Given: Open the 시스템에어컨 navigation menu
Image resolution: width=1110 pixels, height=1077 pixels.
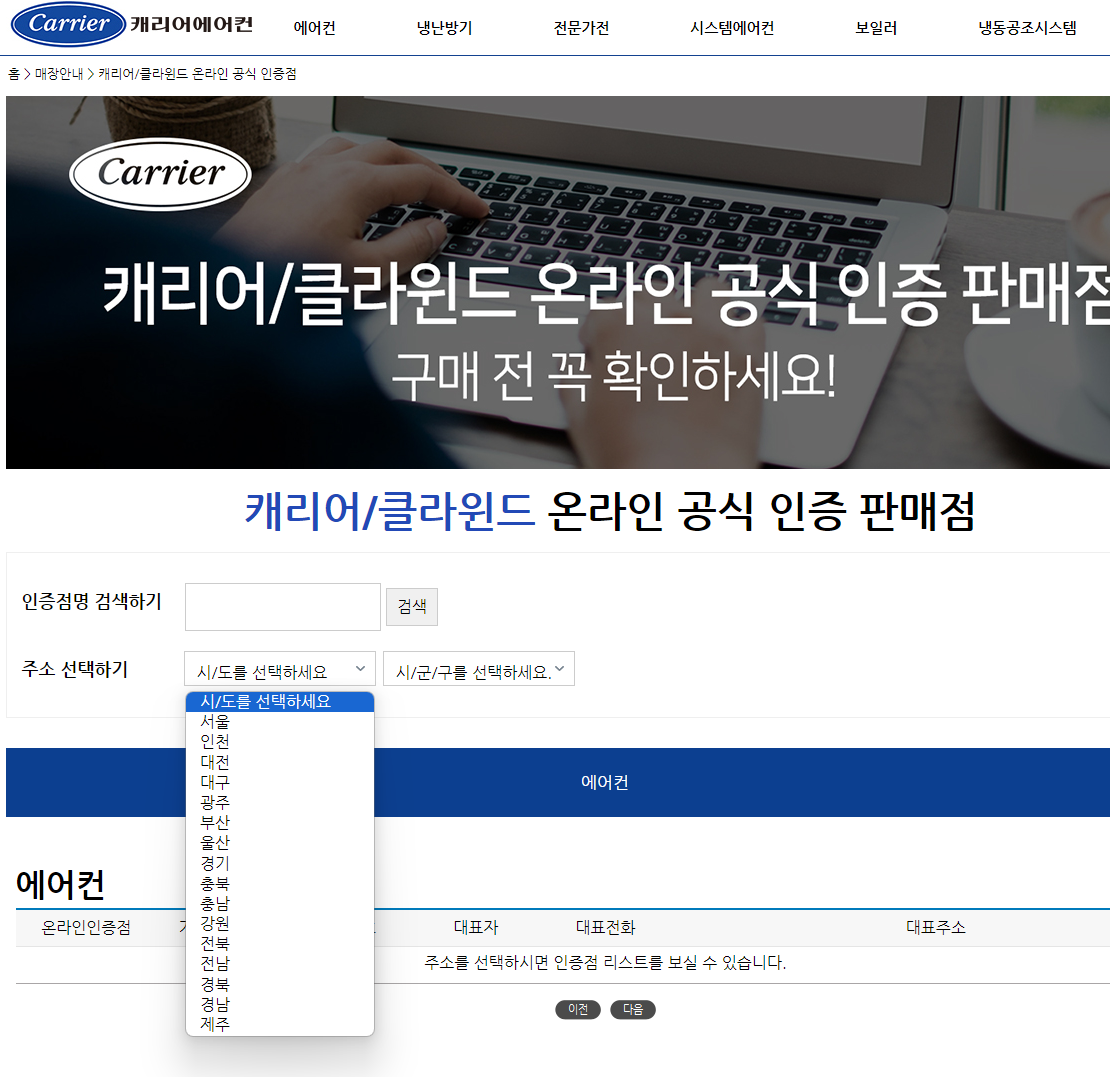Looking at the screenshot, I should click(732, 28).
